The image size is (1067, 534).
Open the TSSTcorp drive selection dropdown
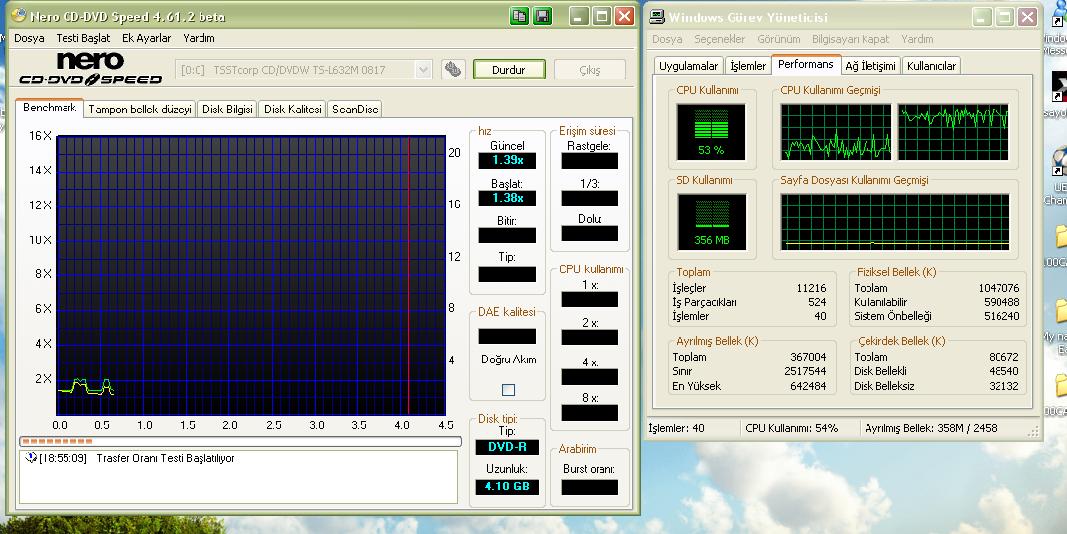coord(423,70)
